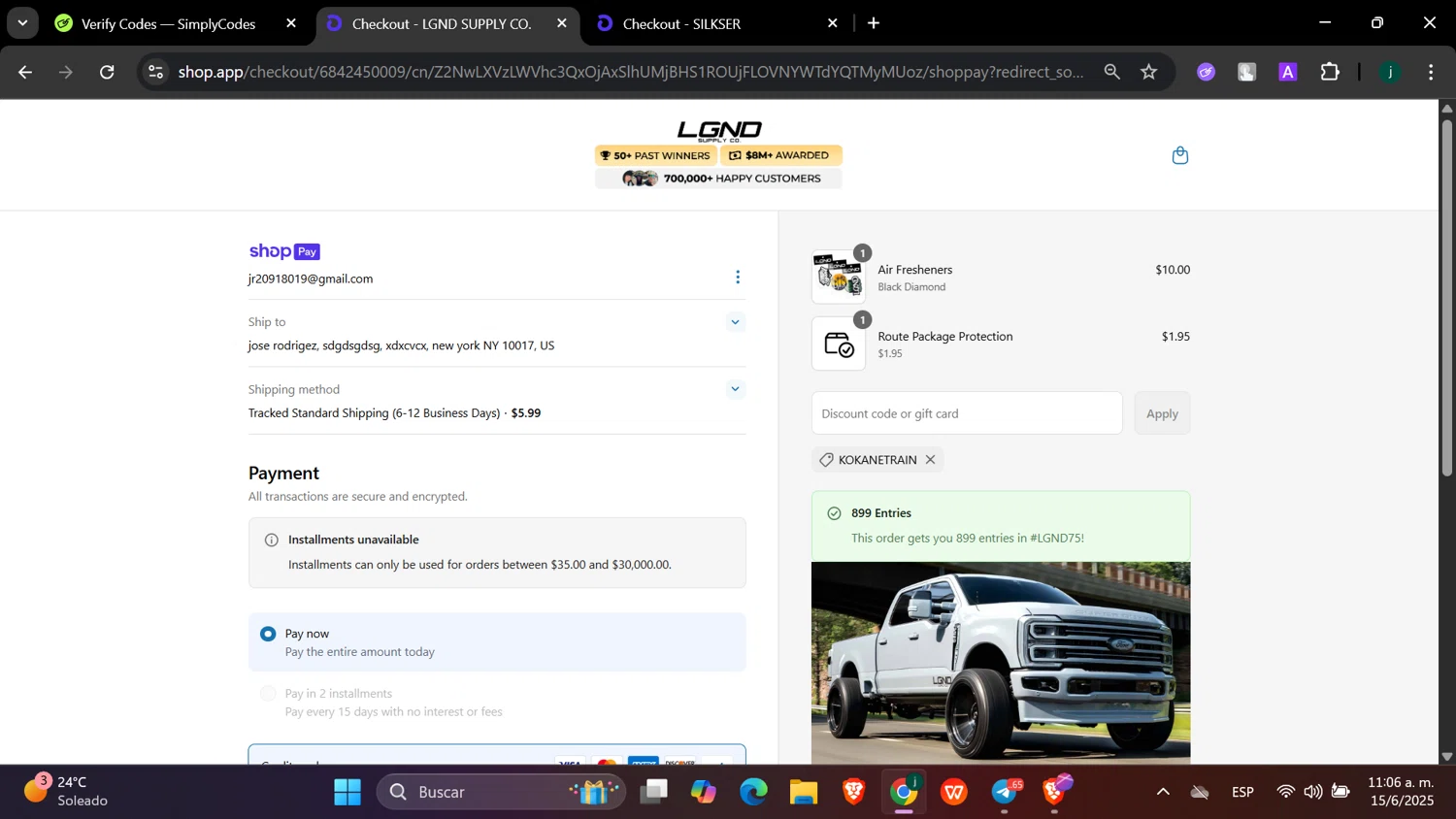Open the weather widget showing 24°C

[64, 792]
